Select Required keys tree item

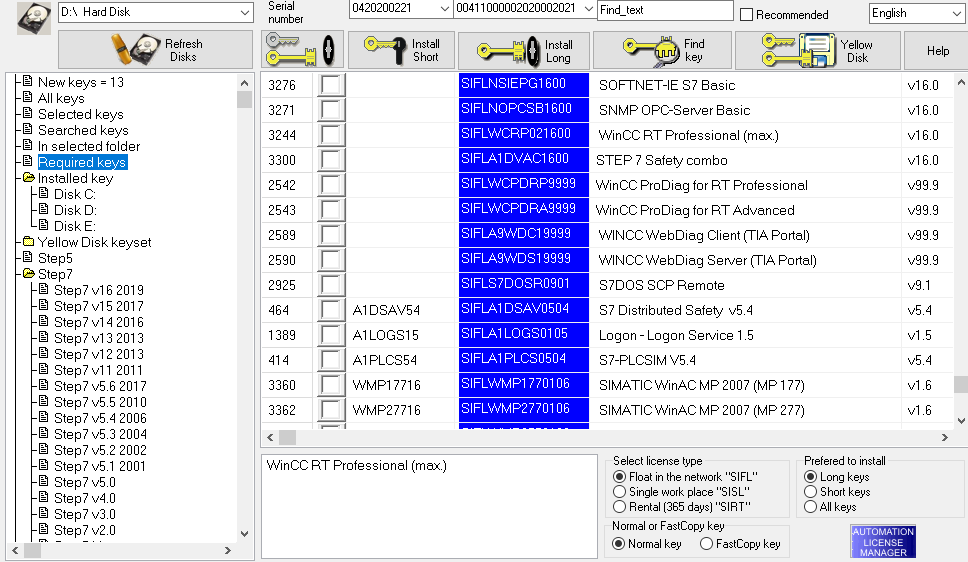tap(82, 162)
